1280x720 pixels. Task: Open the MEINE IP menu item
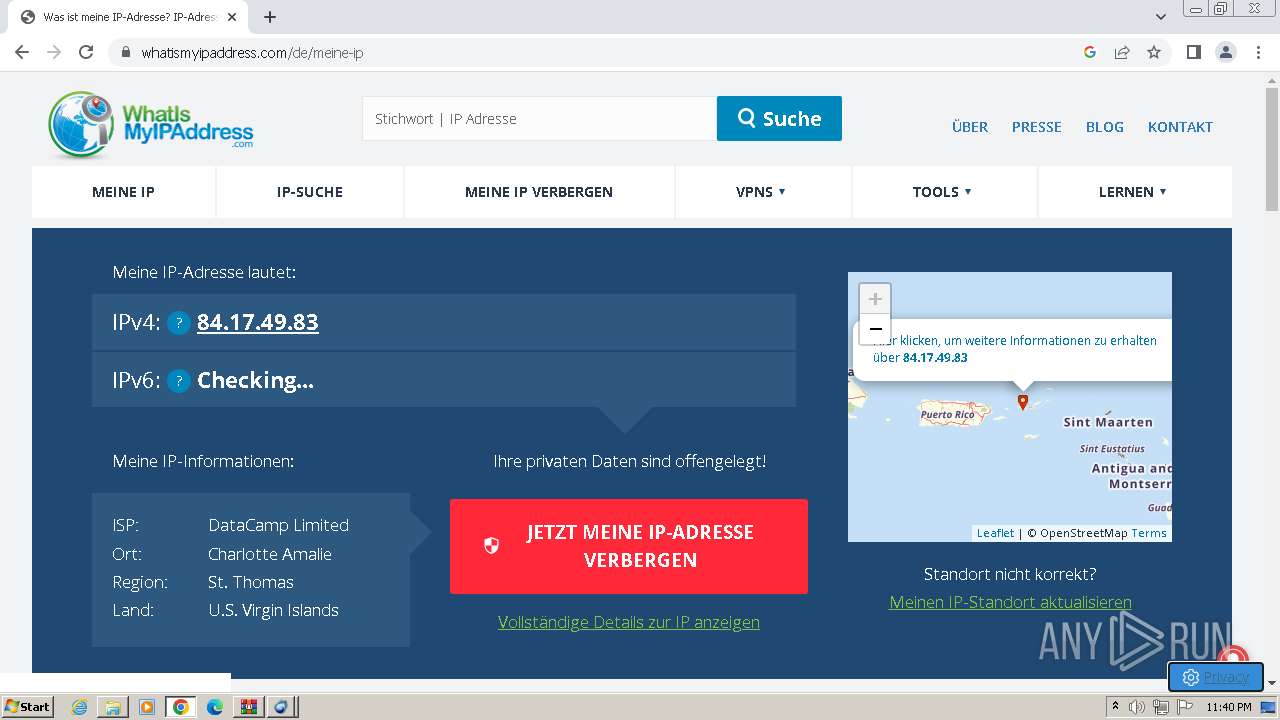(123, 192)
